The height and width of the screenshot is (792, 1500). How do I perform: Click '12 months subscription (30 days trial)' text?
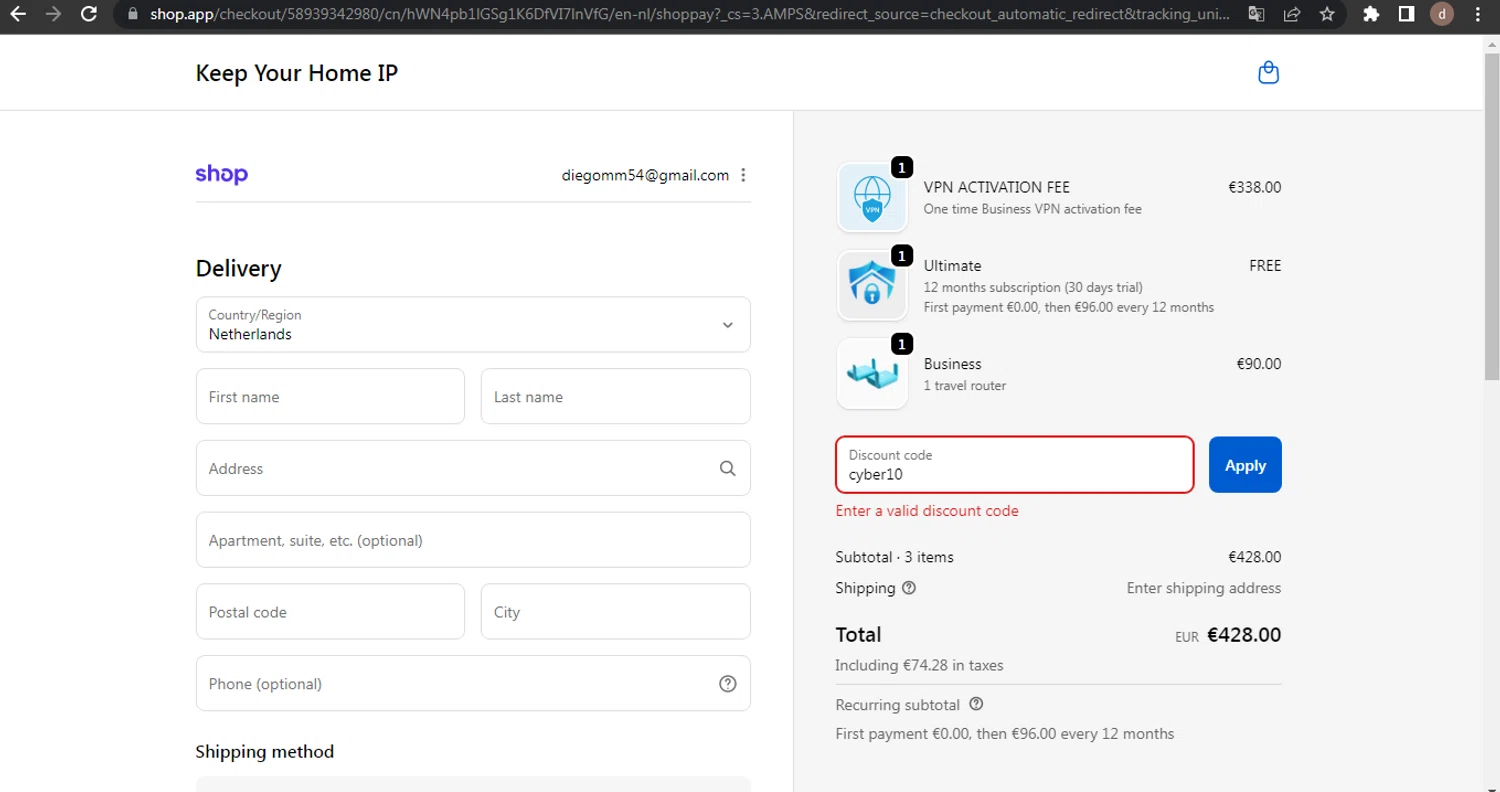(x=1033, y=287)
